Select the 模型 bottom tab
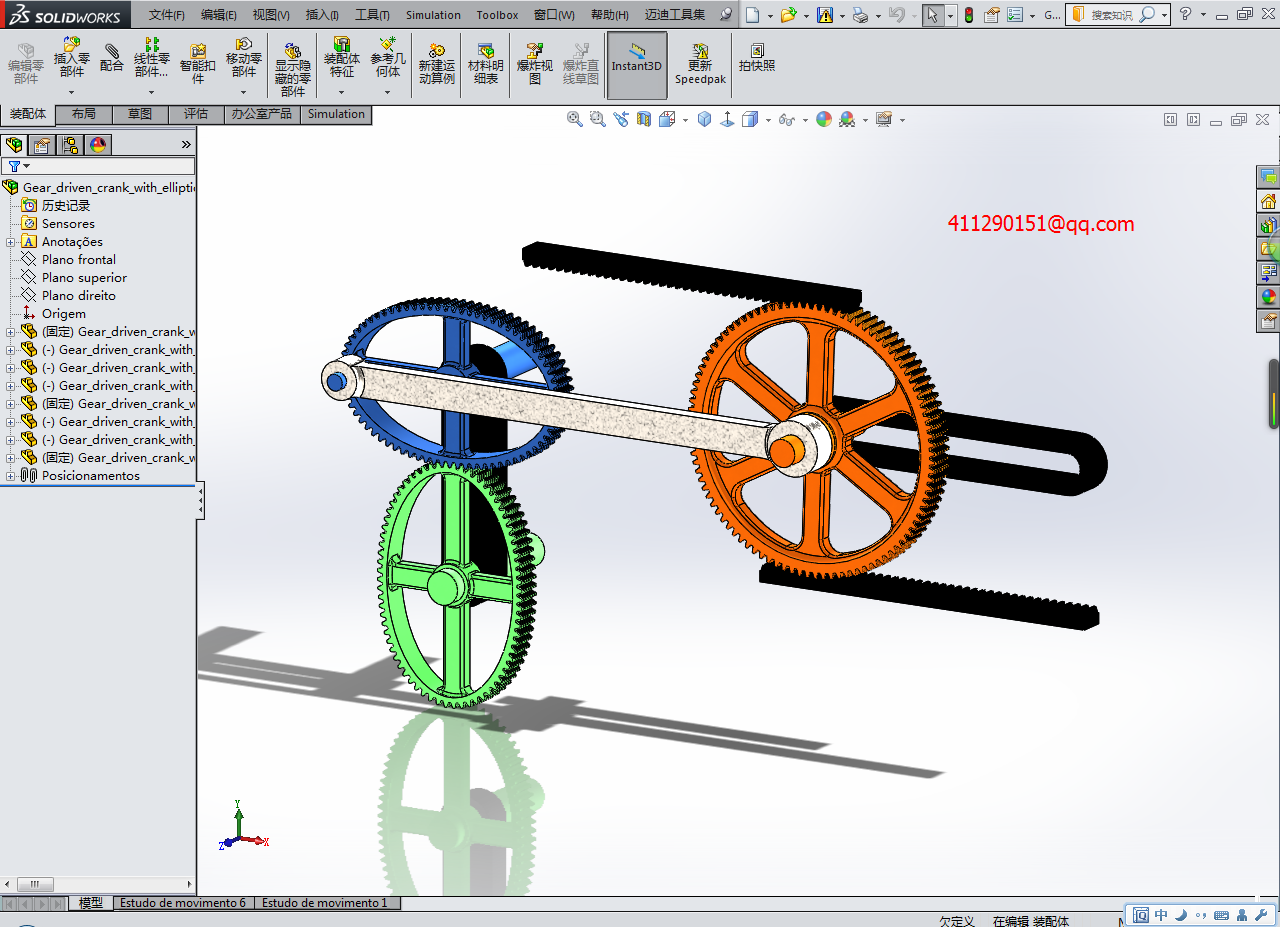 pyautogui.click(x=91, y=903)
